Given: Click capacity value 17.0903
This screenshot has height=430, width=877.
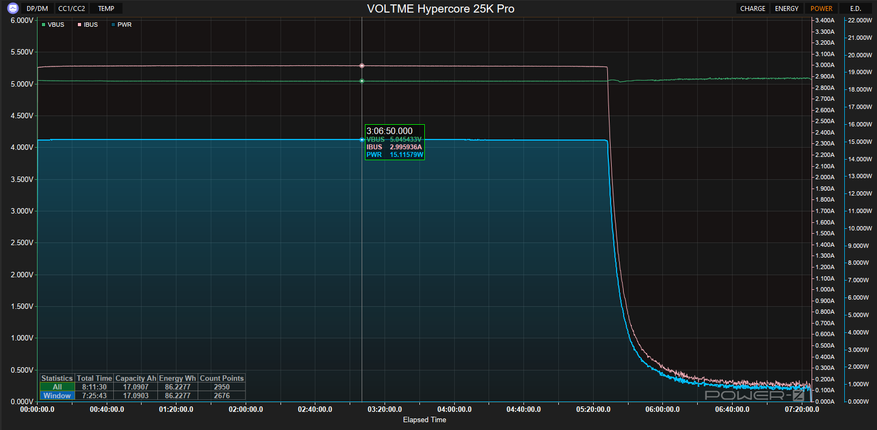Looking at the screenshot, I should coord(136,395).
